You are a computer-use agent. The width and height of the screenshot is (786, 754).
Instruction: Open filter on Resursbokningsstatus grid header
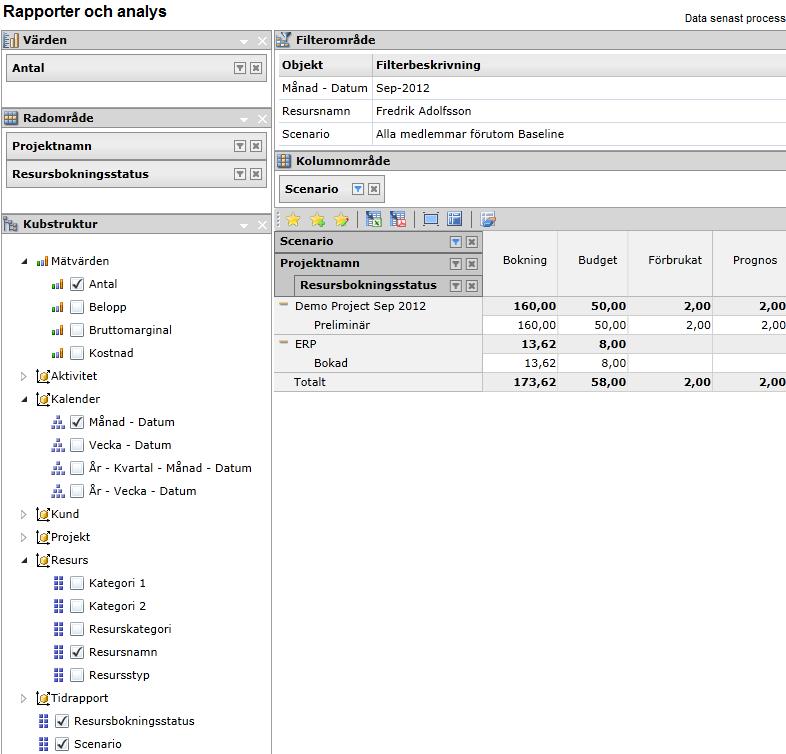(x=456, y=286)
